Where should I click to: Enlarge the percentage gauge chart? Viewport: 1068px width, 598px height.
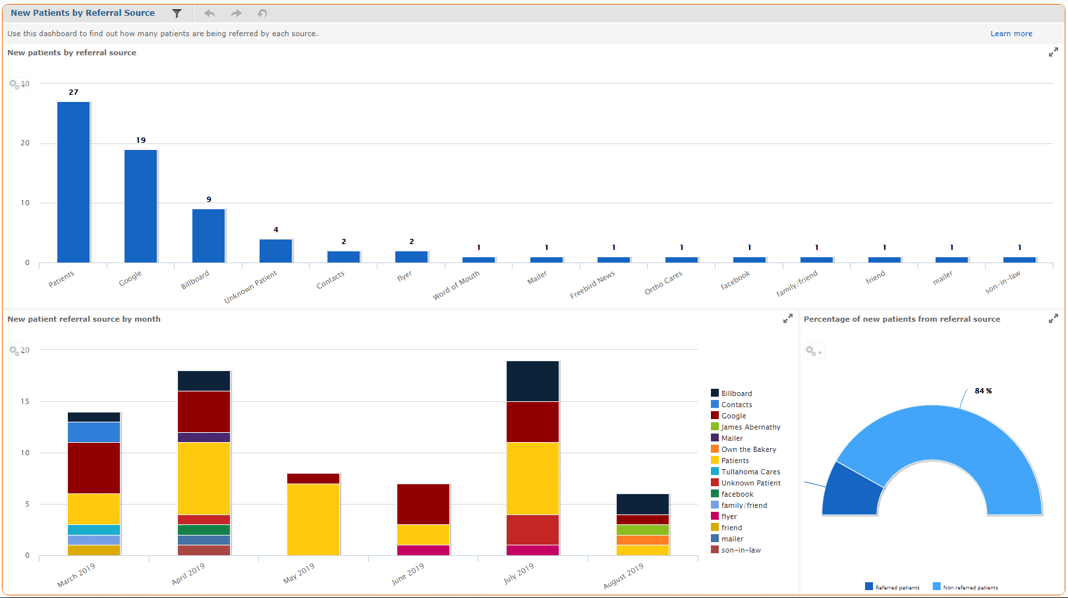coord(1053,319)
